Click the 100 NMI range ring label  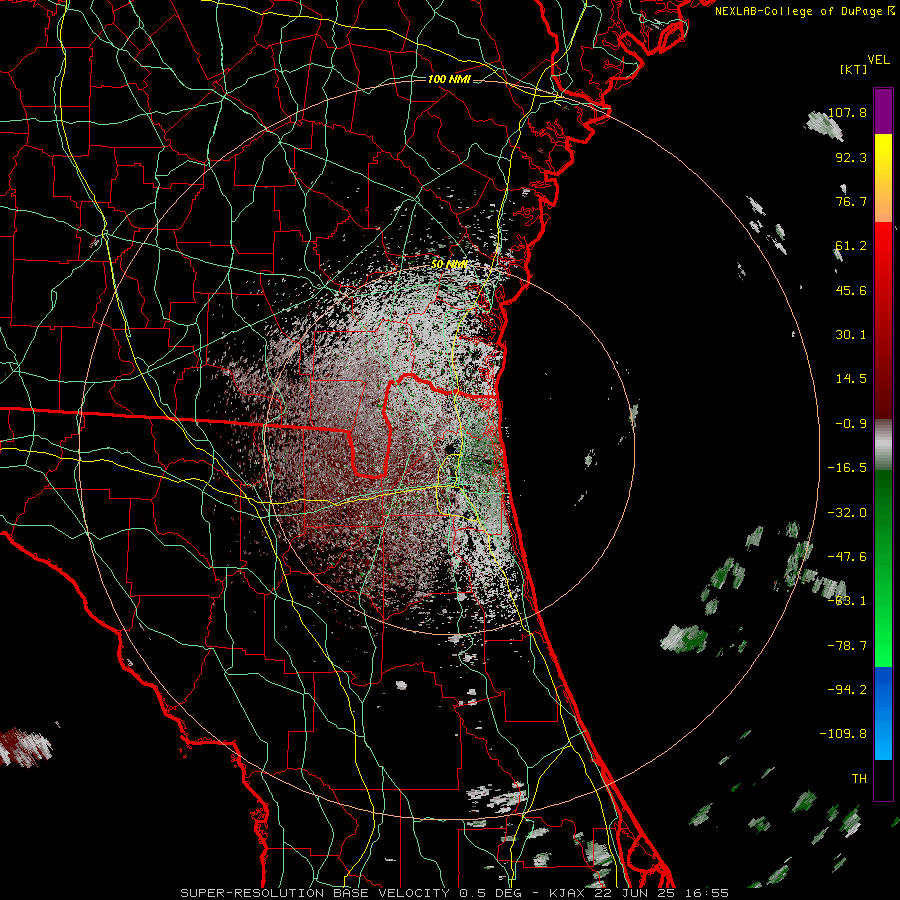coord(449,79)
